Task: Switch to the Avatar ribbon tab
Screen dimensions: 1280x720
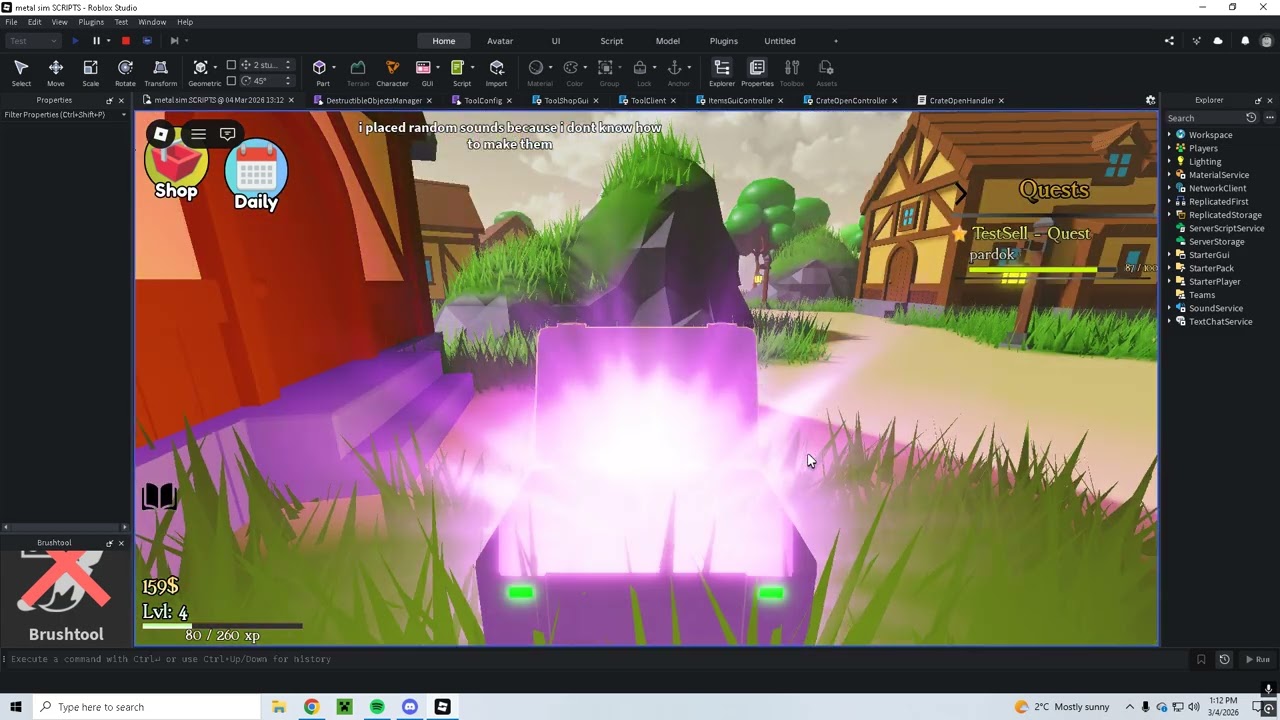Action: pos(500,41)
